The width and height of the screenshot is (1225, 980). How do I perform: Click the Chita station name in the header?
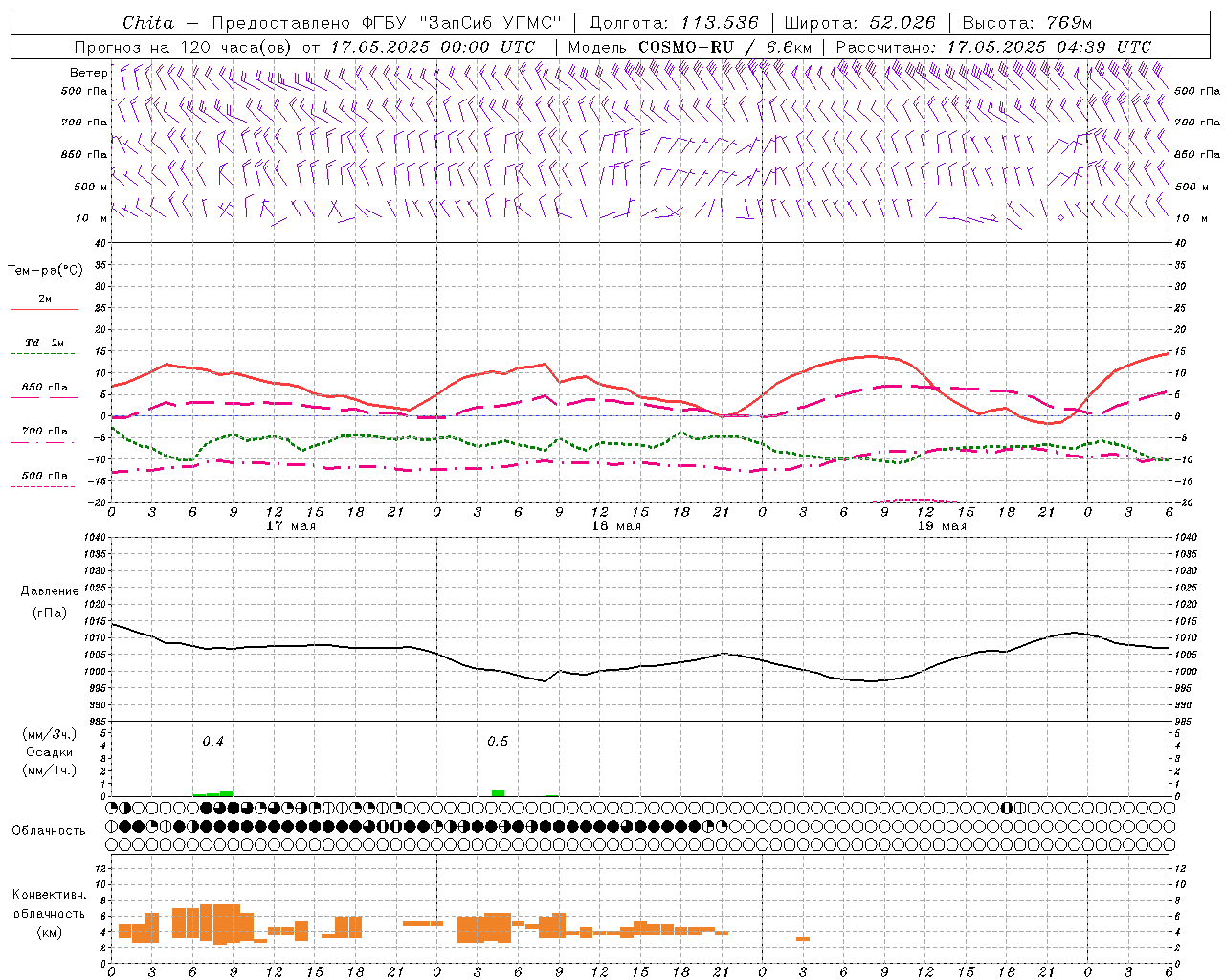click(x=148, y=23)
